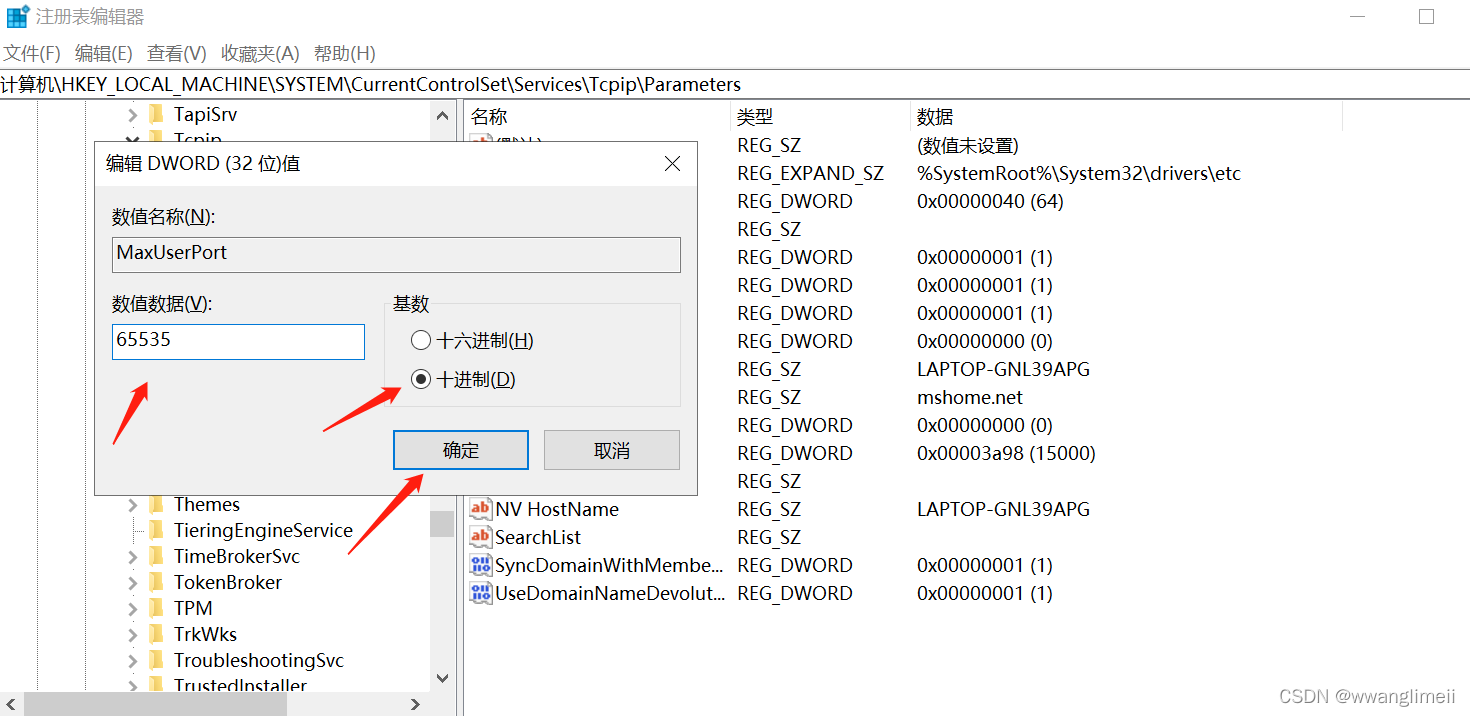Viewport: 1470px width, 716px height.
Task: Click the TPM folder icon
Action: click(x=156, y=608)
